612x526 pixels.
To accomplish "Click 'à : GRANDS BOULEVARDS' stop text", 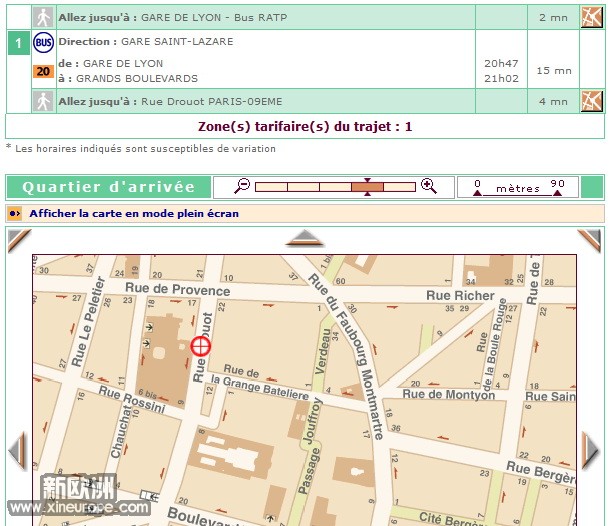I will click(128, 78).
